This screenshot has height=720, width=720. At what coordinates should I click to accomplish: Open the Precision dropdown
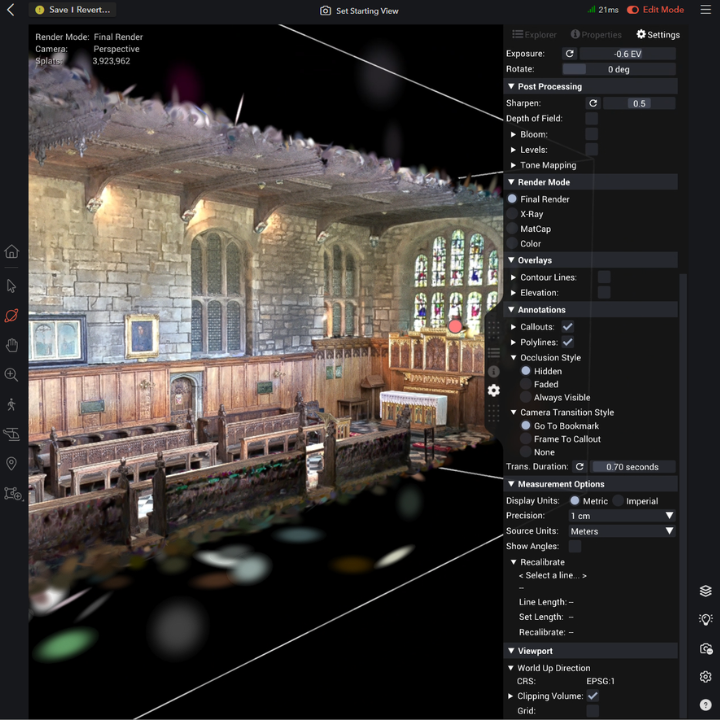[x=622, y=516]
